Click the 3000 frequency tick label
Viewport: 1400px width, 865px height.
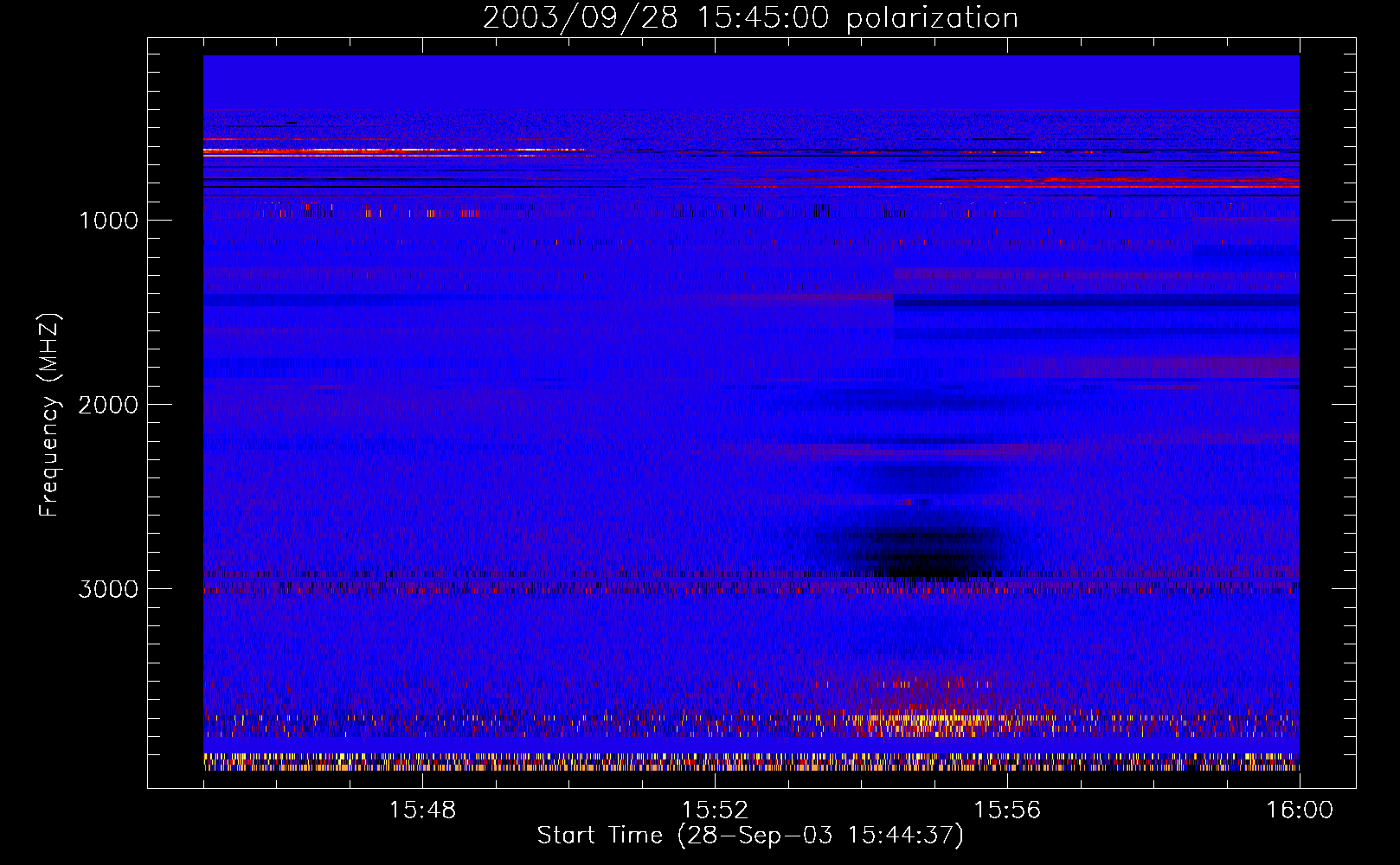pos(108,589)
